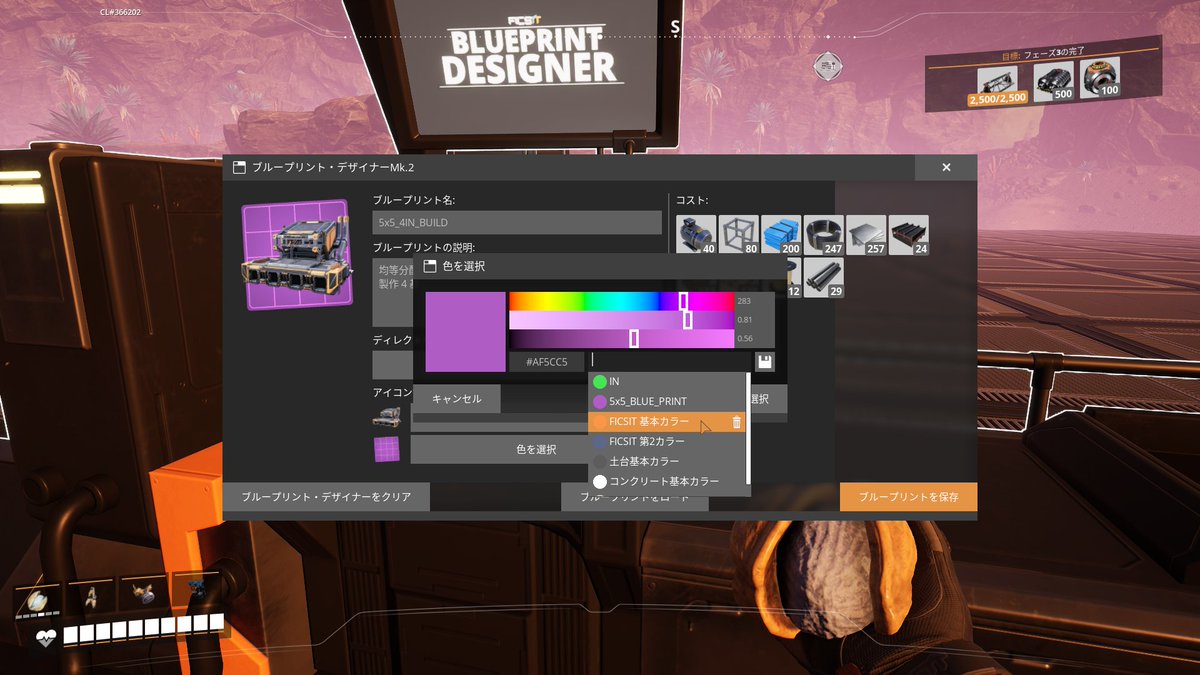This screenshot has height=675, width=1200.
Task: Click the color preset name input field
Action: (671, 361)
